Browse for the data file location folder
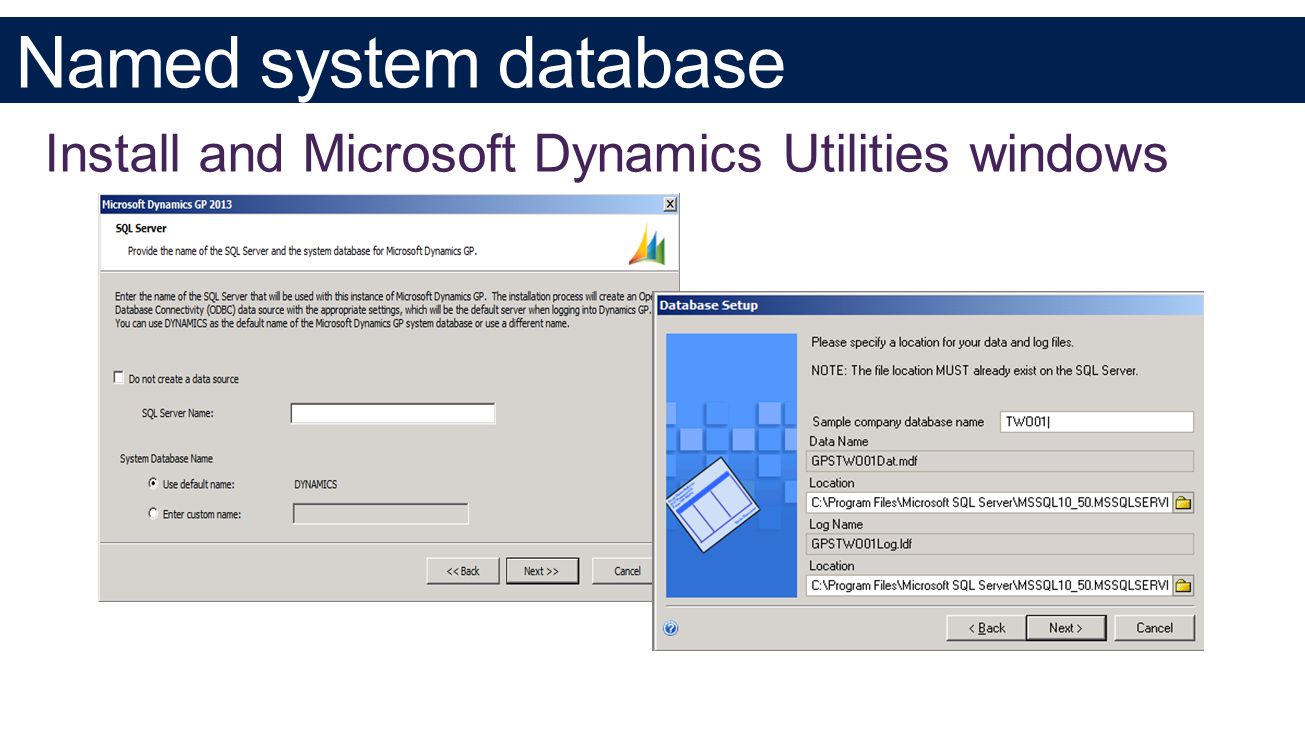This screenshot has width=1305, height=734. click(x=1183, y=503)
